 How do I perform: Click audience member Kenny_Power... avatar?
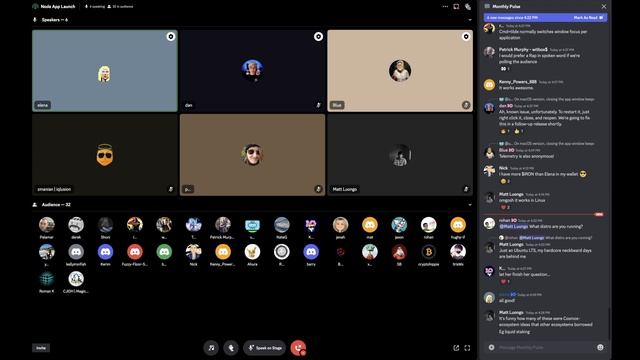(223, 252)
